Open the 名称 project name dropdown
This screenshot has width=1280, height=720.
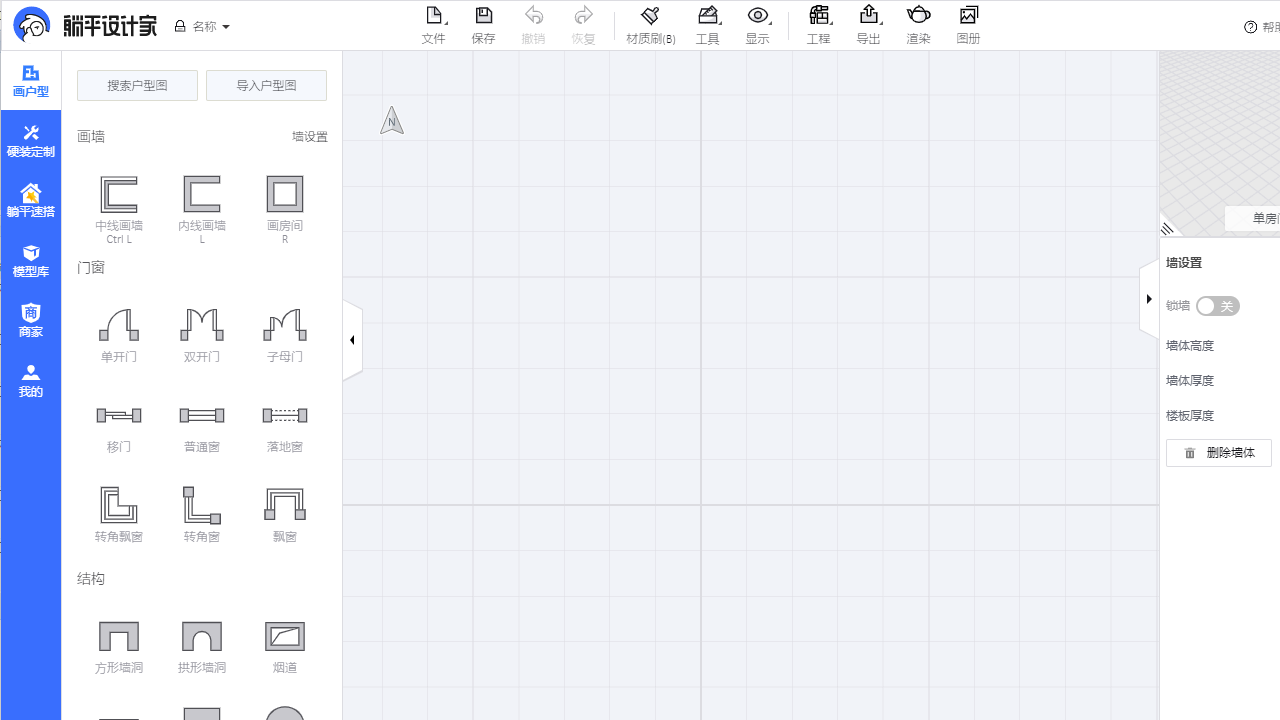click(203, 27)
